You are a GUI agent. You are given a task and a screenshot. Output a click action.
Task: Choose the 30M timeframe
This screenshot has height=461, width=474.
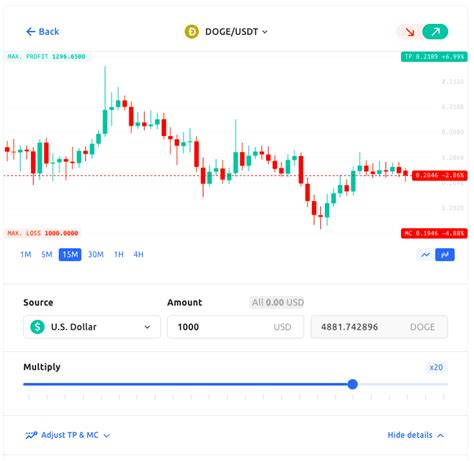[x=96, y=255]
